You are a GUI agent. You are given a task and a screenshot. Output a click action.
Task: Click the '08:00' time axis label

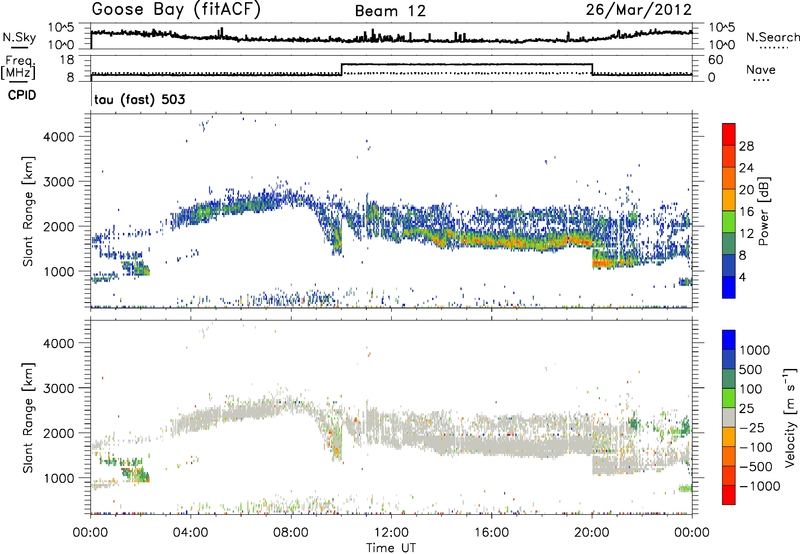pos(291,533)
